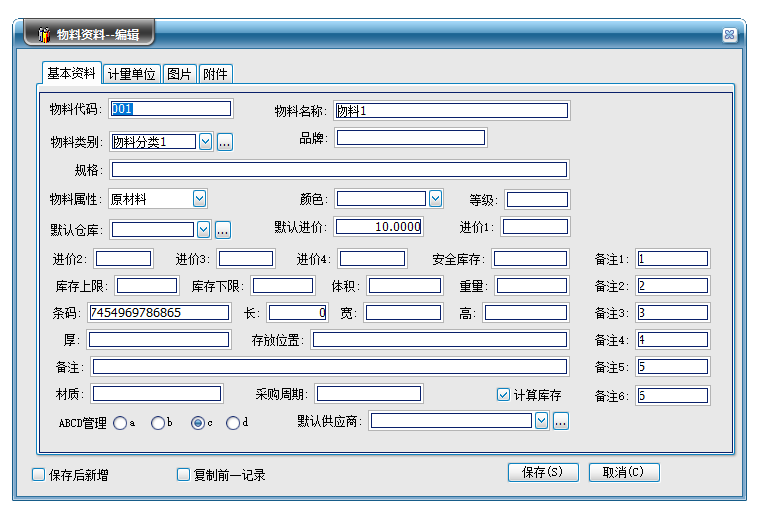Click the 进价3 input field

pyautogui.click(x=246, y=258)
